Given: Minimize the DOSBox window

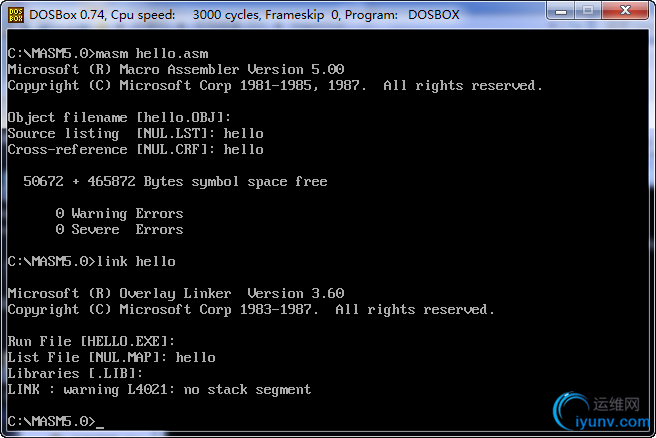Looking at the screenshot, I should point(561,11).
